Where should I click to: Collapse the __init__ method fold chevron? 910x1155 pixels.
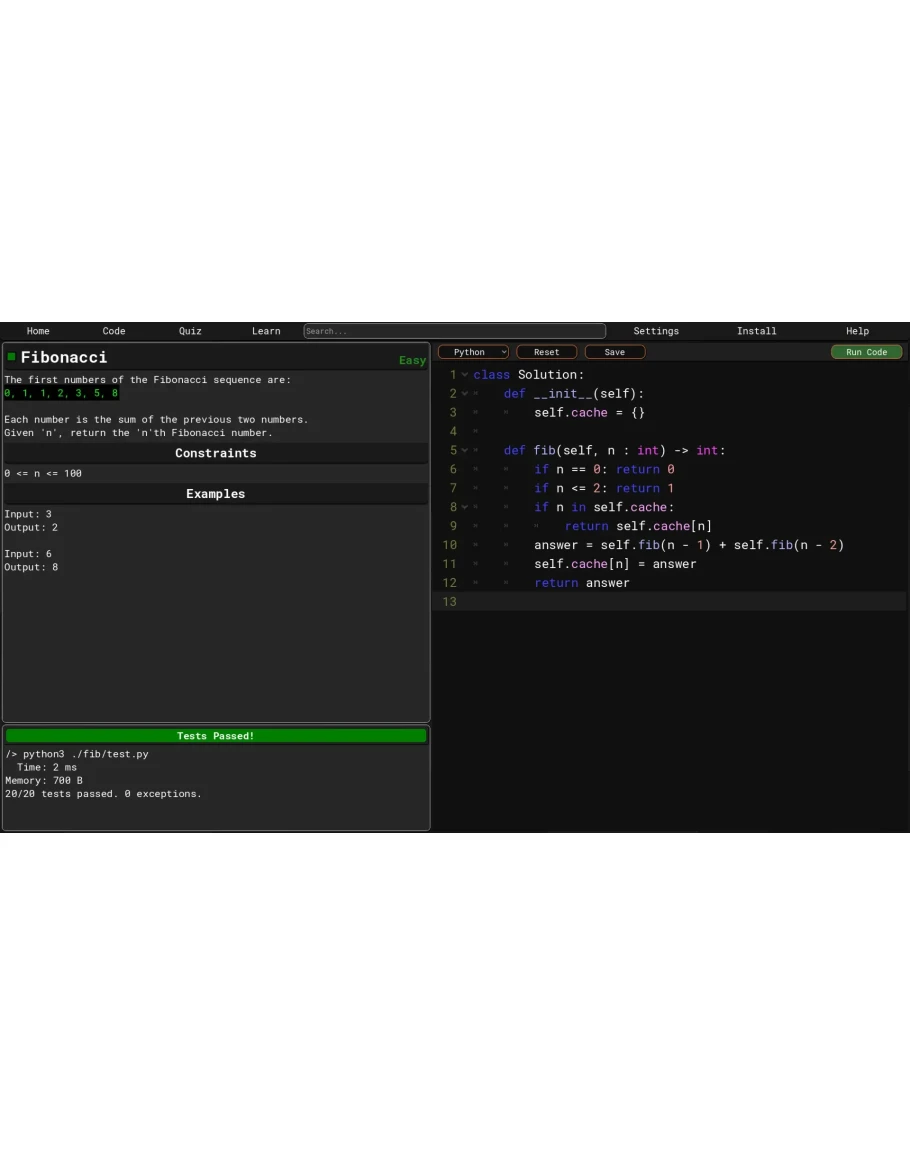coord(465,394)
